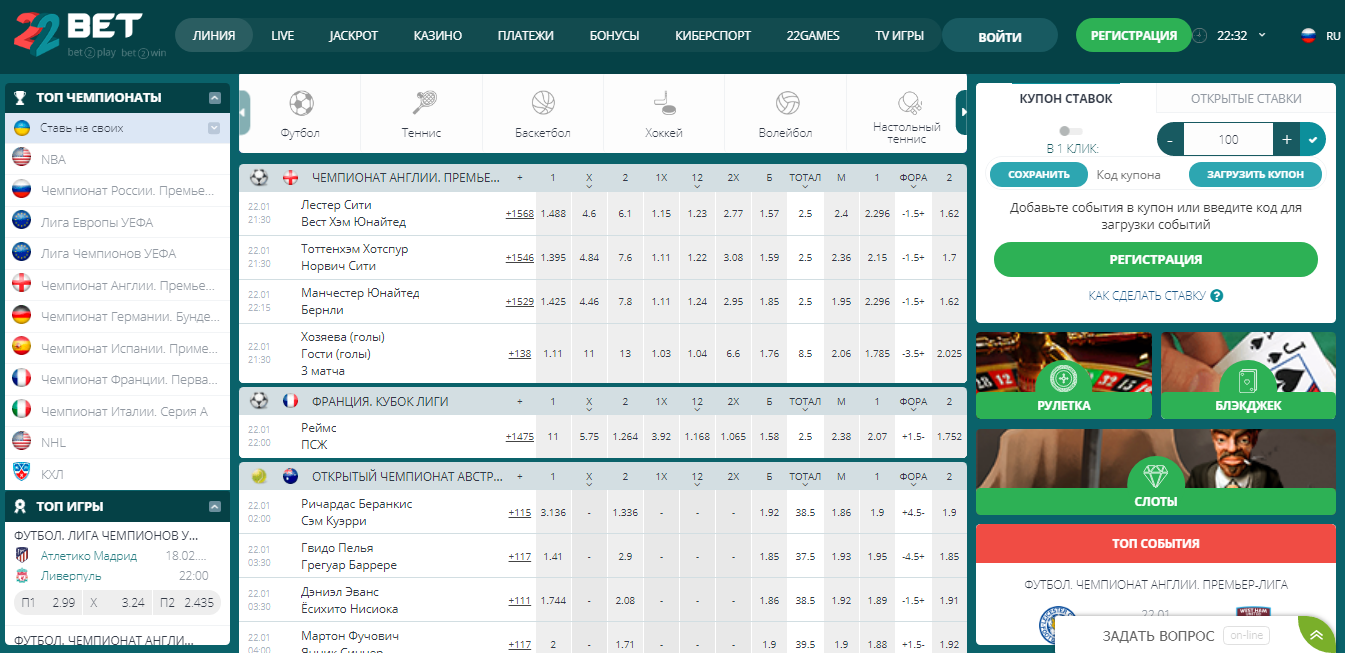Screen dimensions: 1345x653
Task: Collapse the Top Games panel
Action: [x=214, y=506]
